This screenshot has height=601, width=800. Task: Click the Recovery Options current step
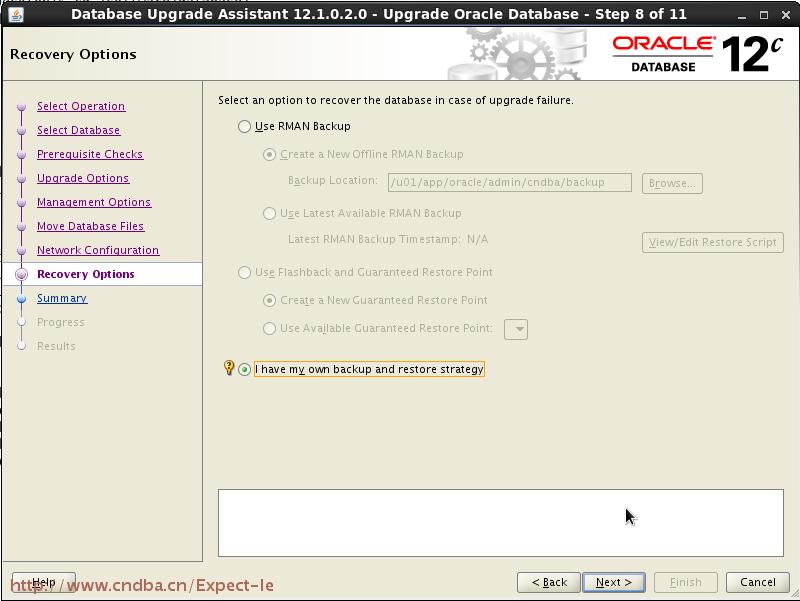coord(86,274)
